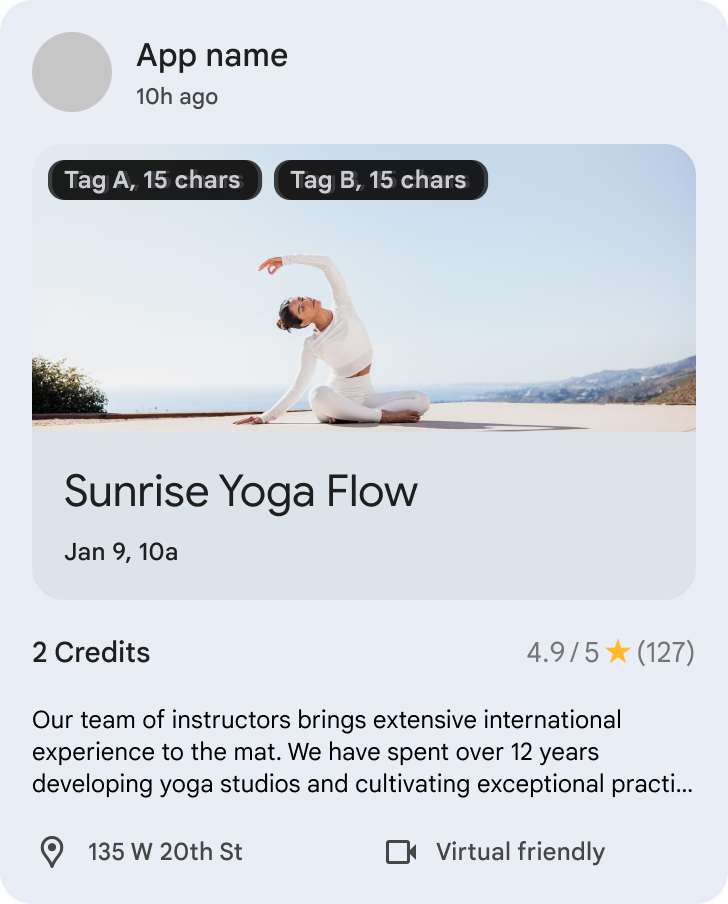
Task: Click the "4.9 / 5" rating score
Action: (x=562, y=653)
